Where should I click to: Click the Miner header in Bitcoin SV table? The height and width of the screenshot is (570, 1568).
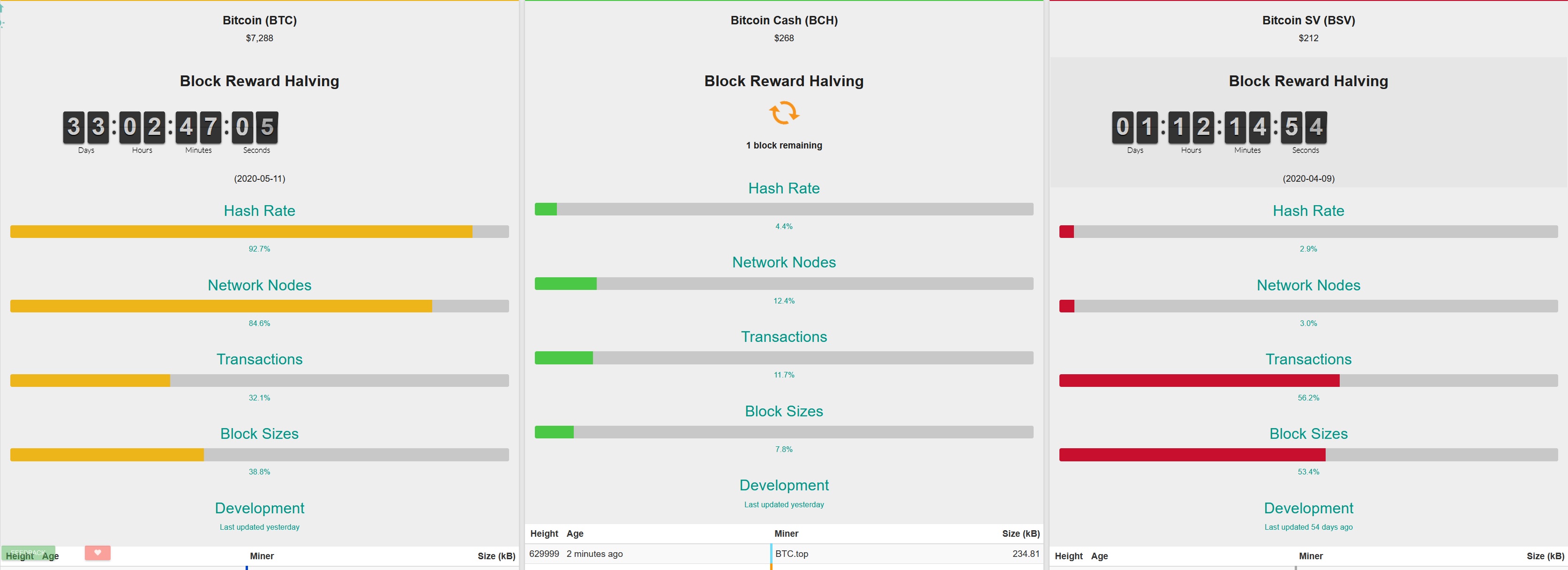pyautogui.click(x=1311, y=556)
